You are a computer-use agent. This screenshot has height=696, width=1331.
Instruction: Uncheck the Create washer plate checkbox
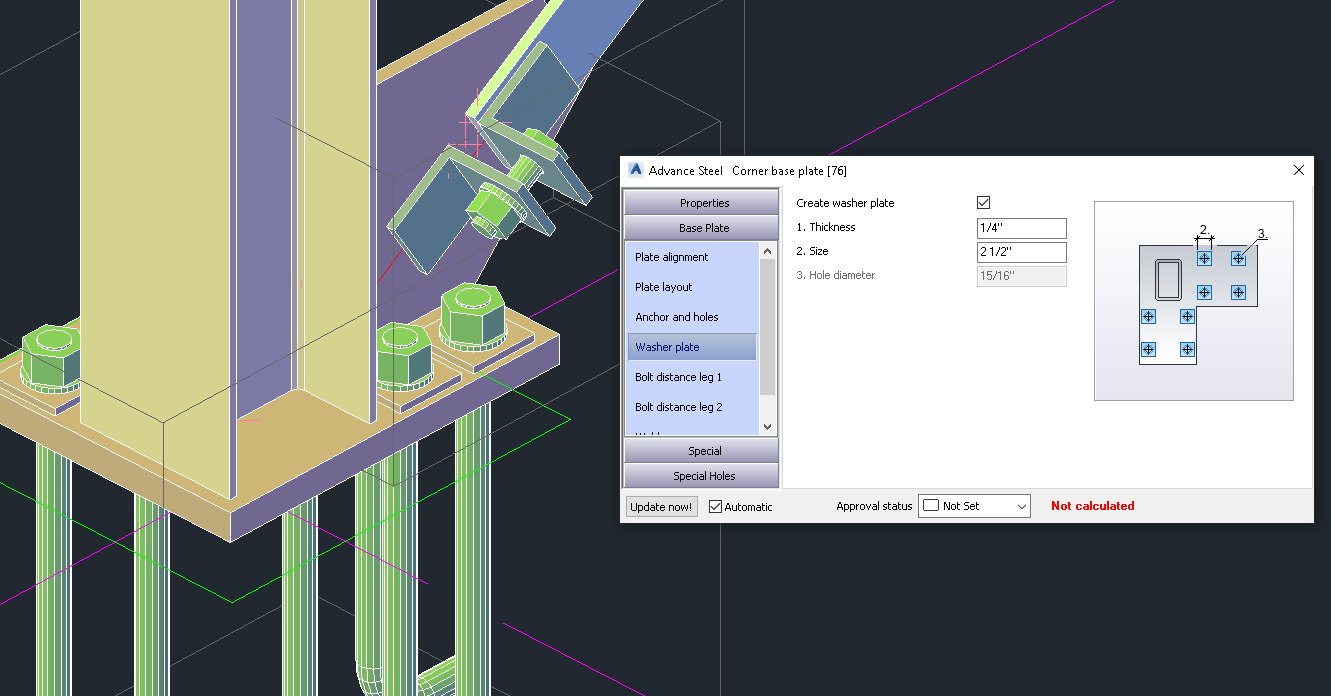pyautogui.click(x=983, y=202)
